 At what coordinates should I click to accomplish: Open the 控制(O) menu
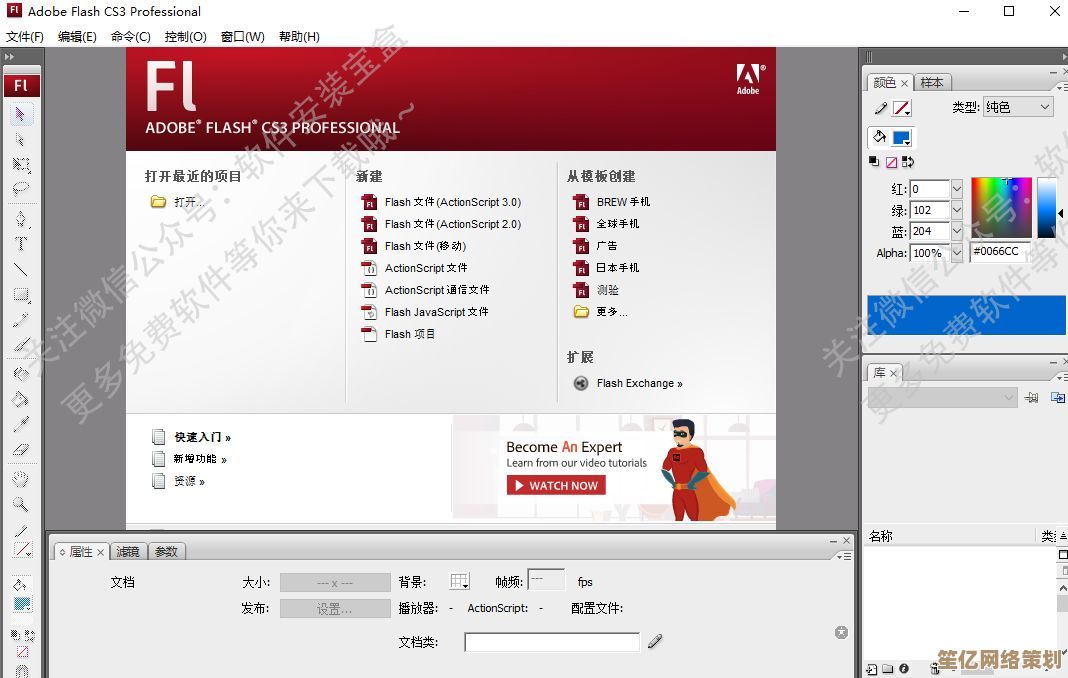(x=185, y=37)
